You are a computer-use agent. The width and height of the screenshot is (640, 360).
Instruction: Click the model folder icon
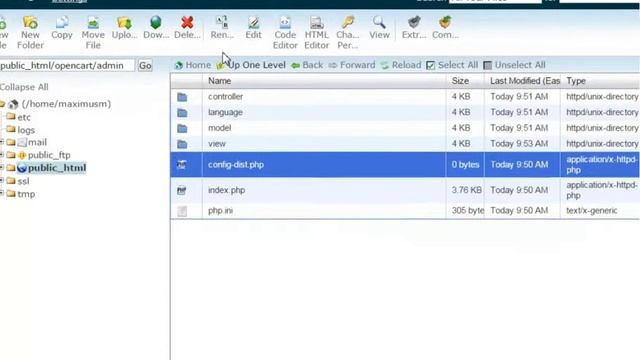point(182,129)
